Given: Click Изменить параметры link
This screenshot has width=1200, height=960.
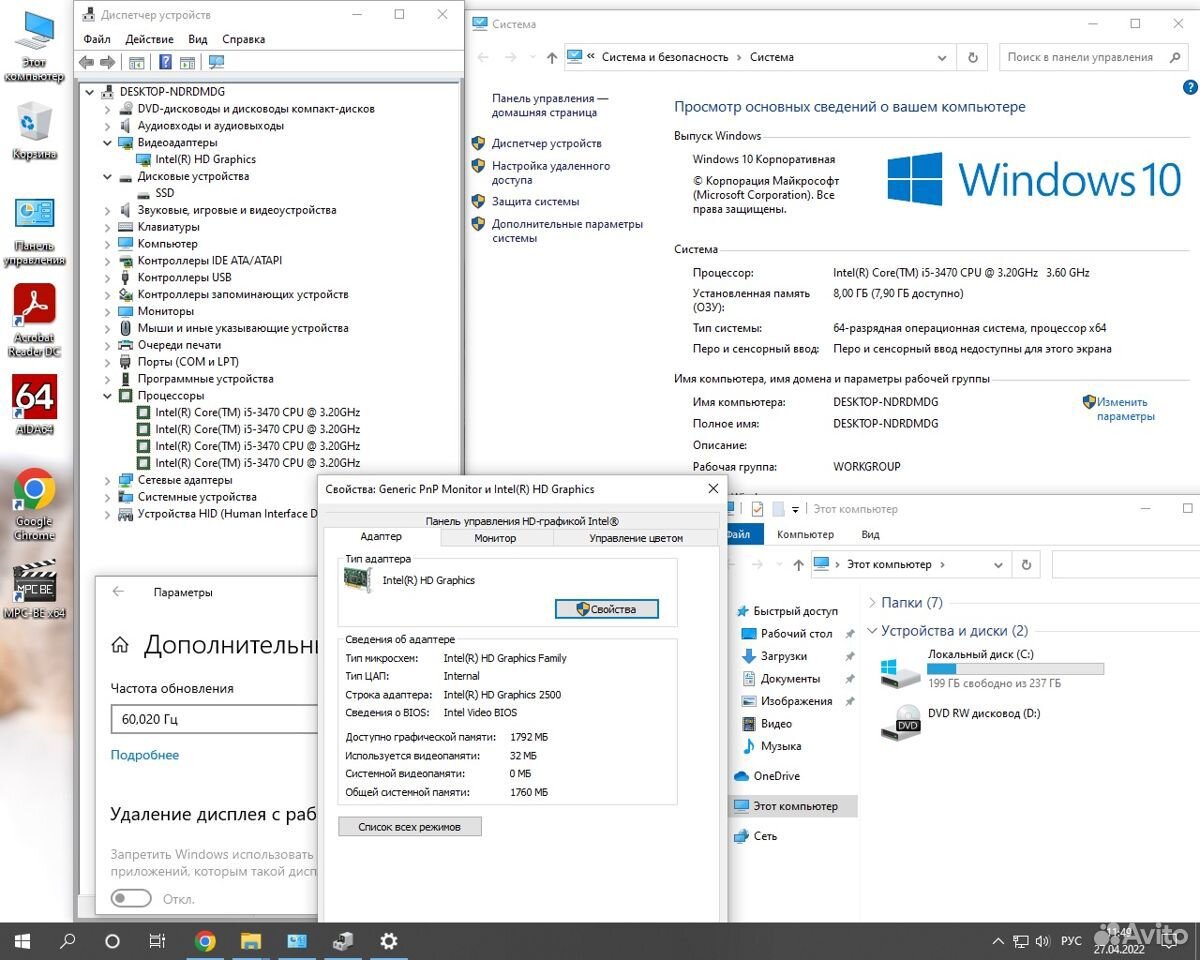Looking at the screenshot, I should click(1126, 409).
